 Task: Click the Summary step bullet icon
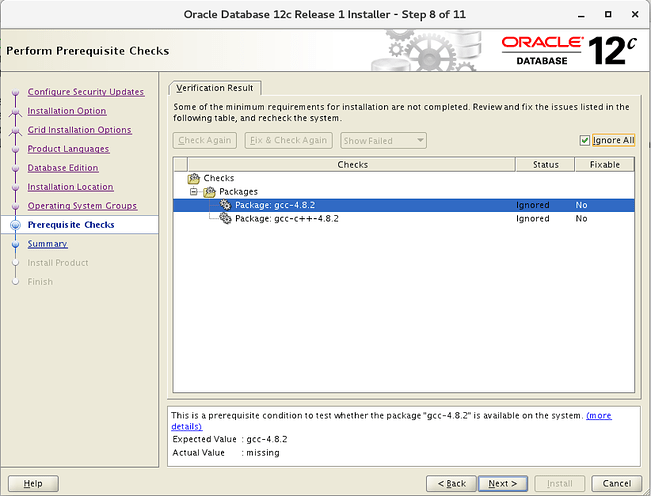[x=15, y=244]
